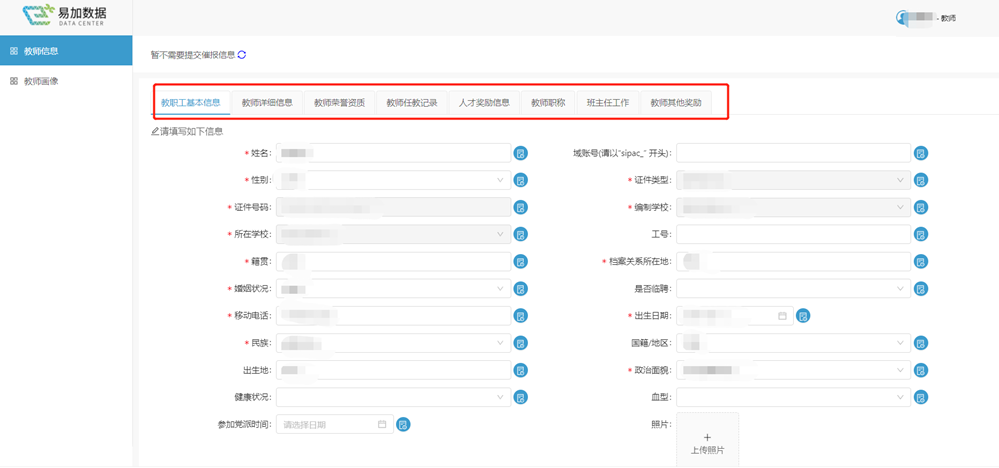Screen dimensions: 999x468
Task: Click the 上传照片 upload box
Action: (707, 439)
